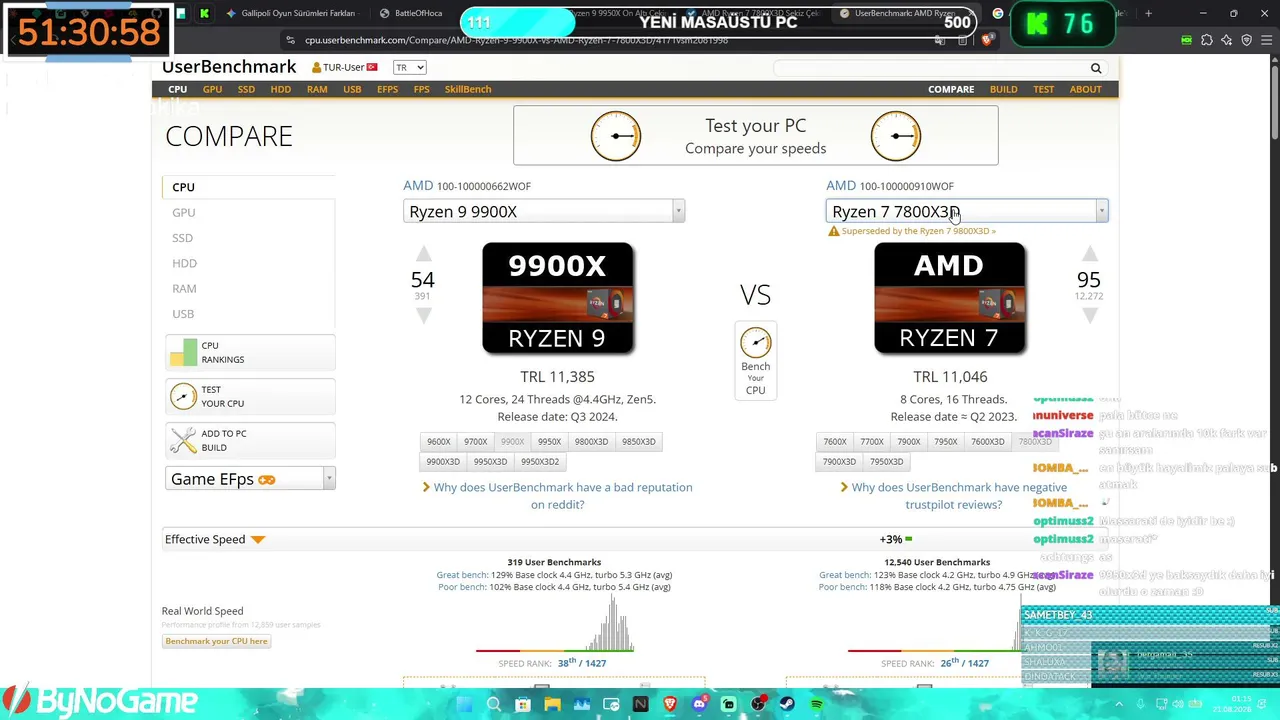
Task: Click the 9950X3D2 chip button
Action: tap(540, 461)
